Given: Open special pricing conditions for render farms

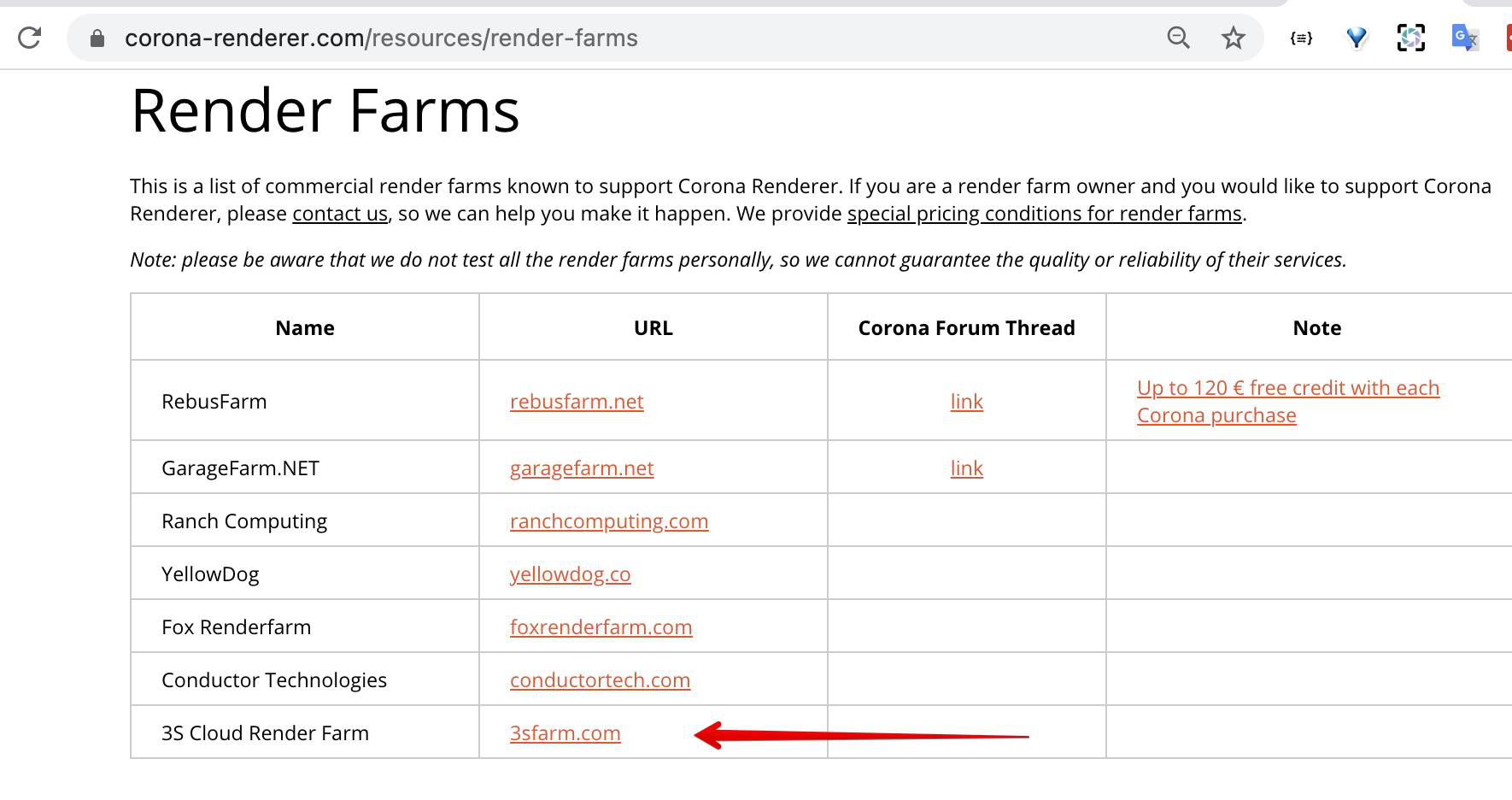Looking at the screenshot, I should 1044,214.
